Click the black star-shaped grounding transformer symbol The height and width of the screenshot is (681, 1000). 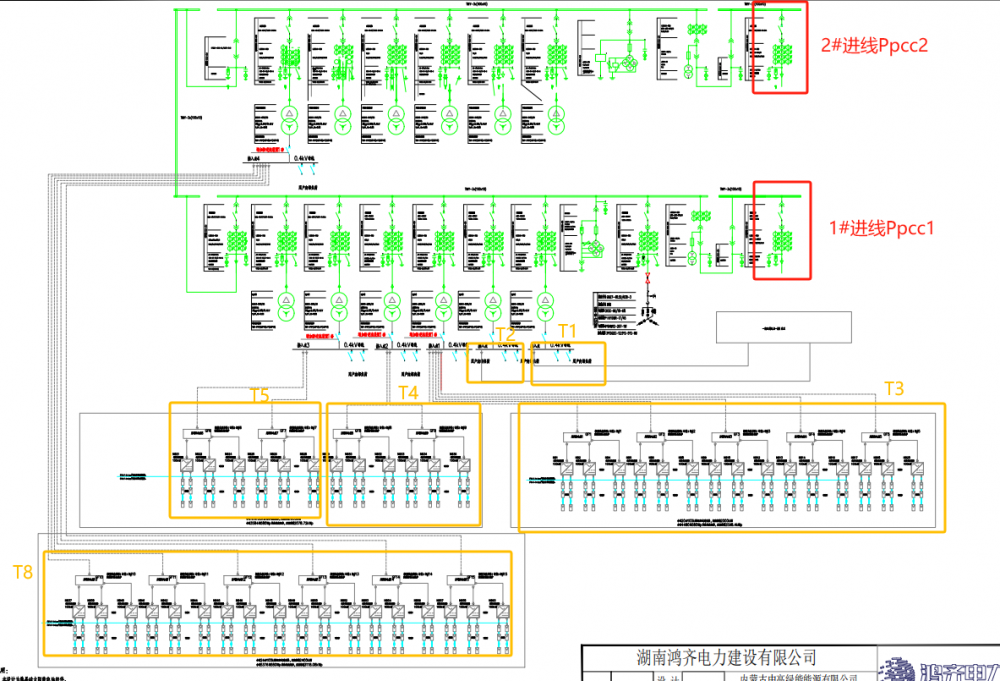(x=649, y=317)
